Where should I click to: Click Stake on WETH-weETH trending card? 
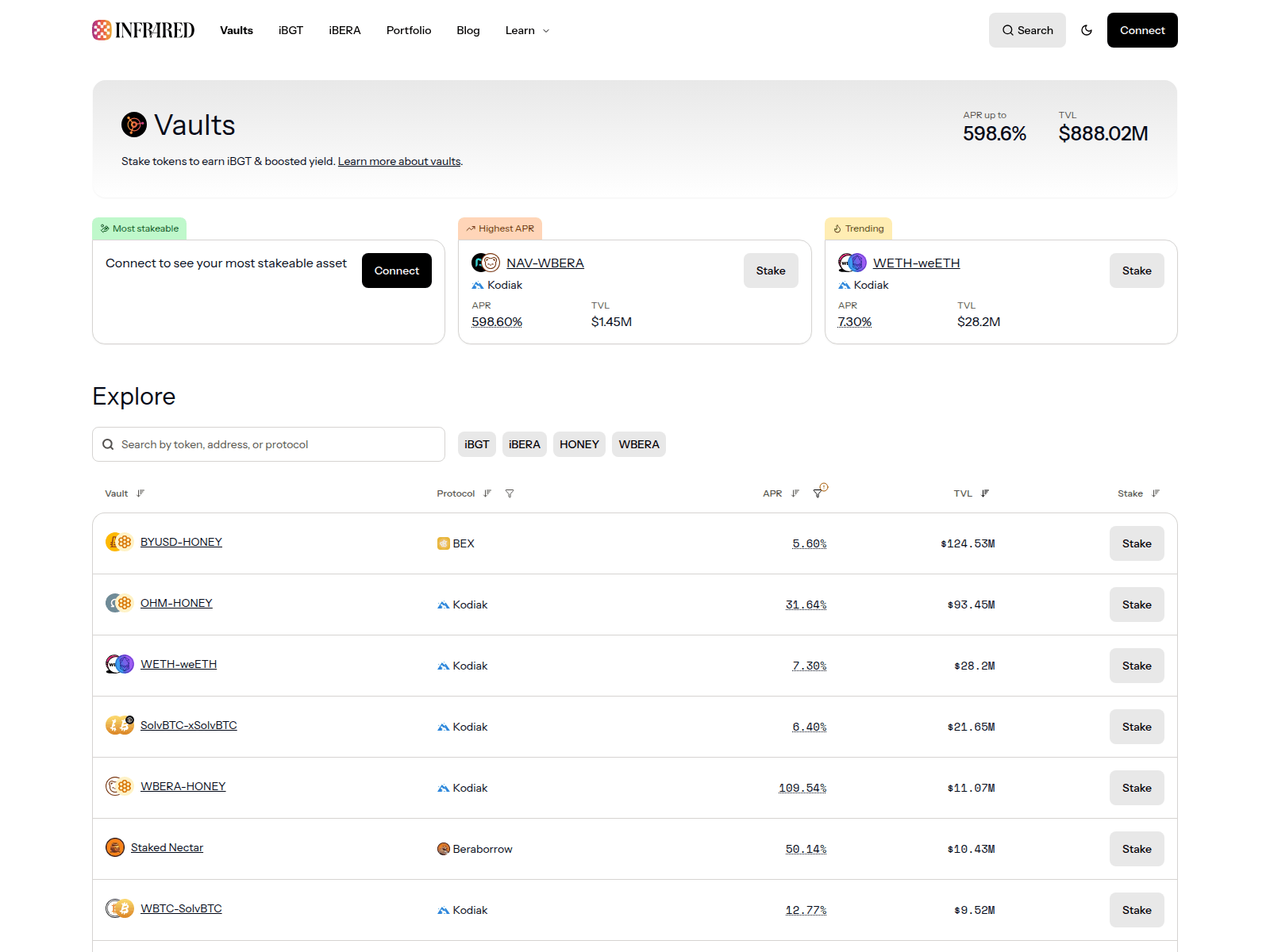point(1137,271)
